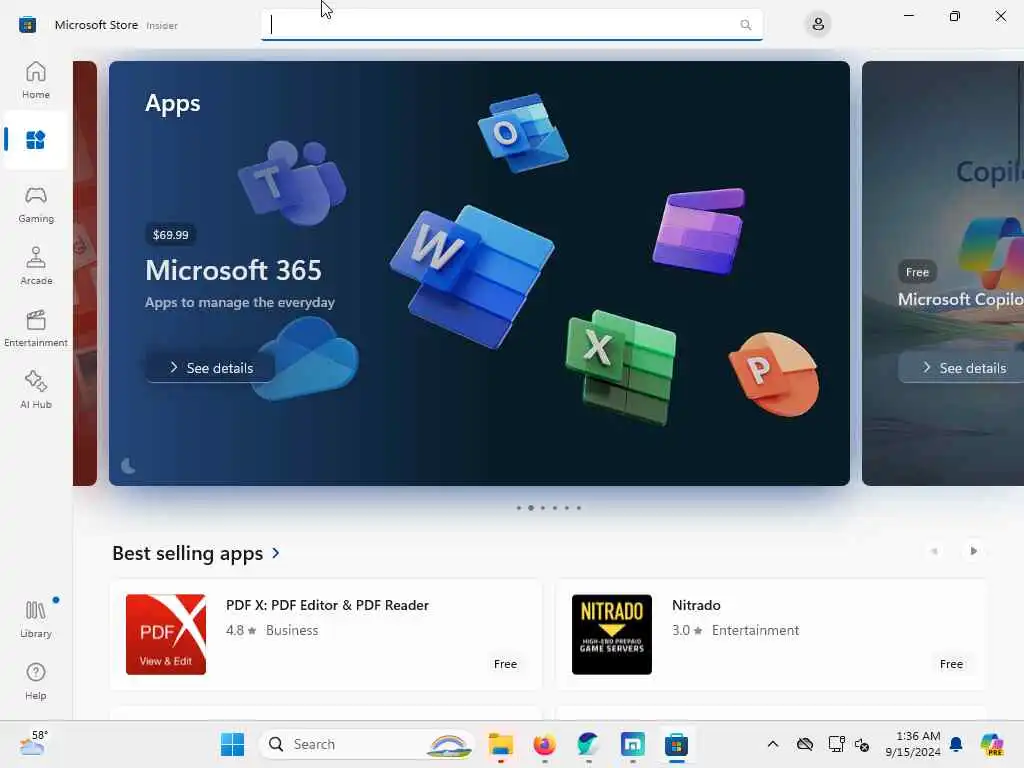The width and height of the screenshot is (1024, 768).
Task: Open the AI Hub section
Action: coord(35,390)
